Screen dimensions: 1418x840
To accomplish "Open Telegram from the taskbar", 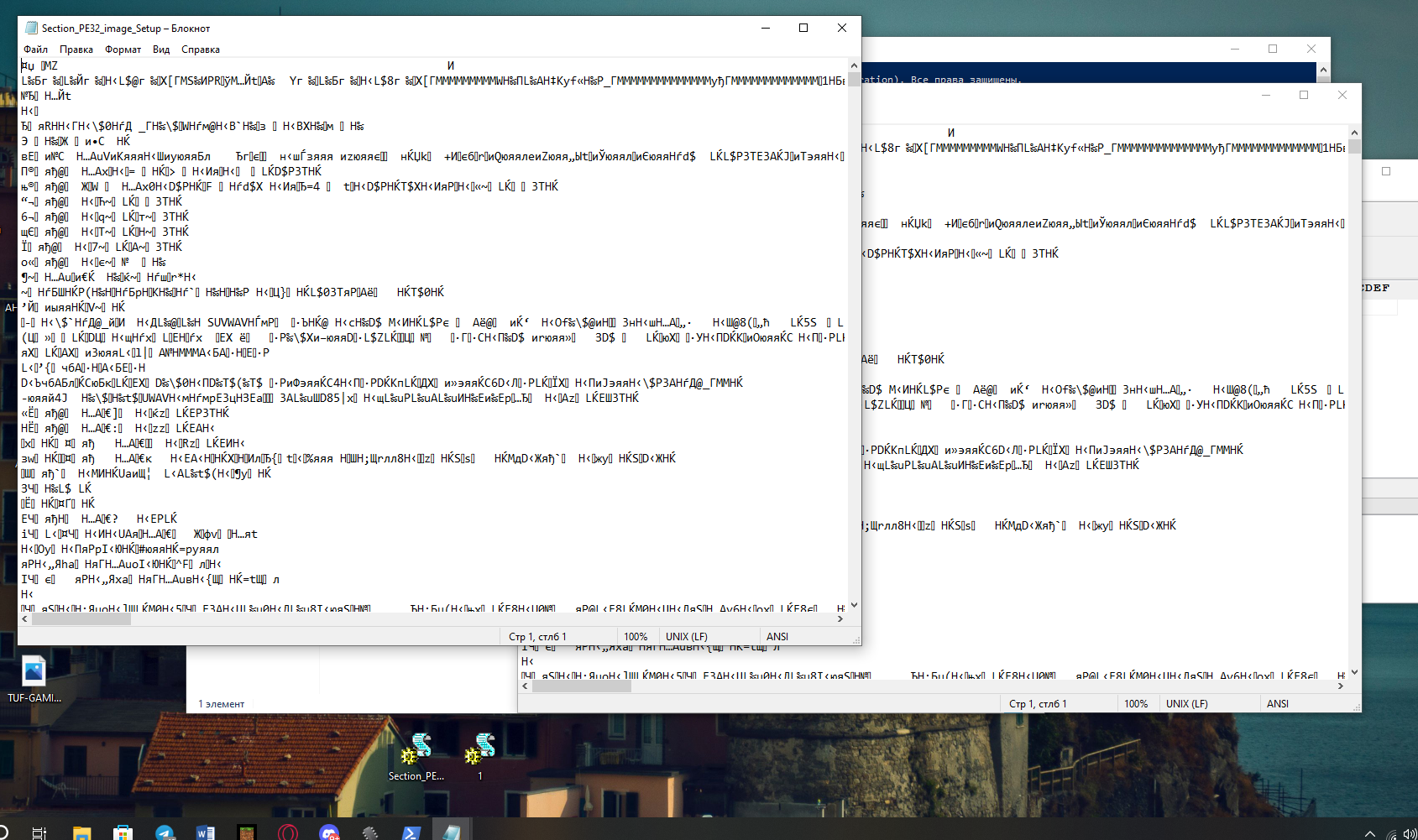I will 165,832.
